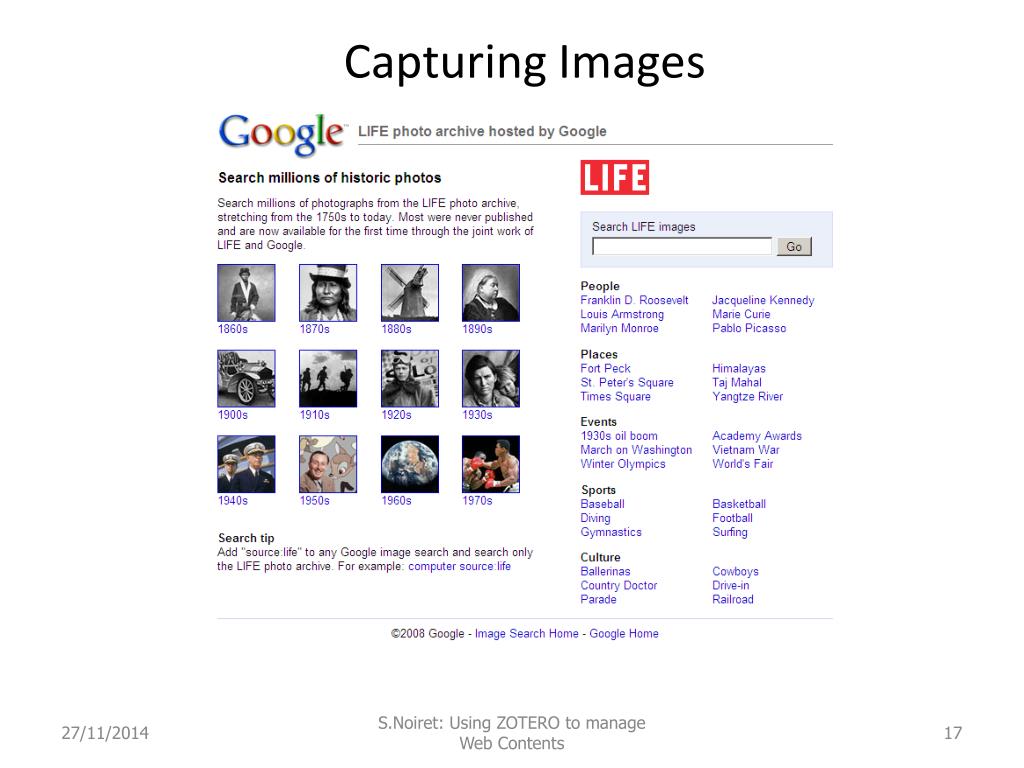Screen dimensions: 1024x768
Task: Open the Times Square link
Action: click(x=615, y=396)
